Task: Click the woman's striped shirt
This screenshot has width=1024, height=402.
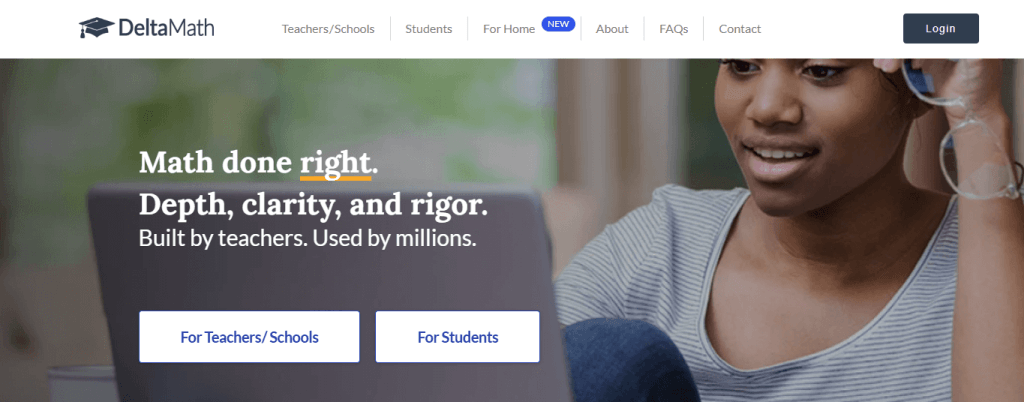Action: [x=820, y=290]
